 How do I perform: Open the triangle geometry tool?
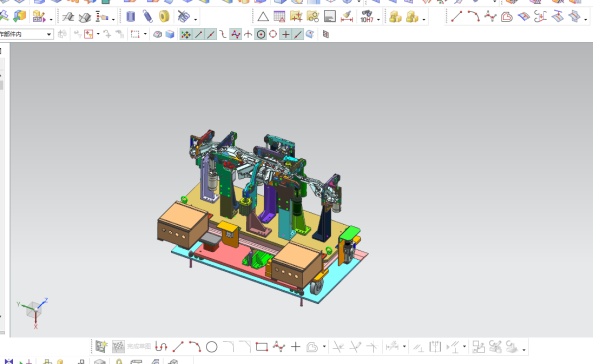coord(263,17)
